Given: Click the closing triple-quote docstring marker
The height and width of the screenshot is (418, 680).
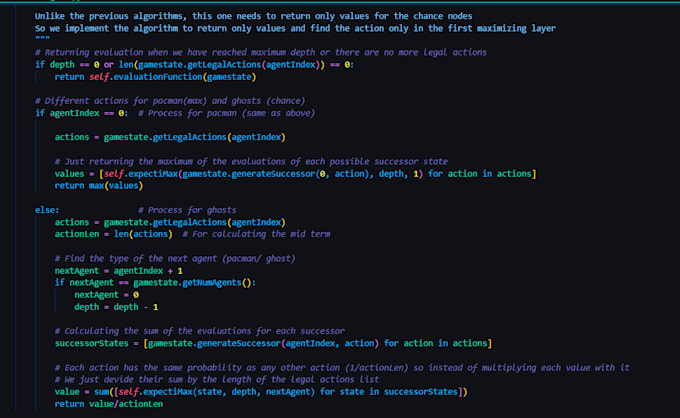Looking at the screenshot, I should (42, 38).
